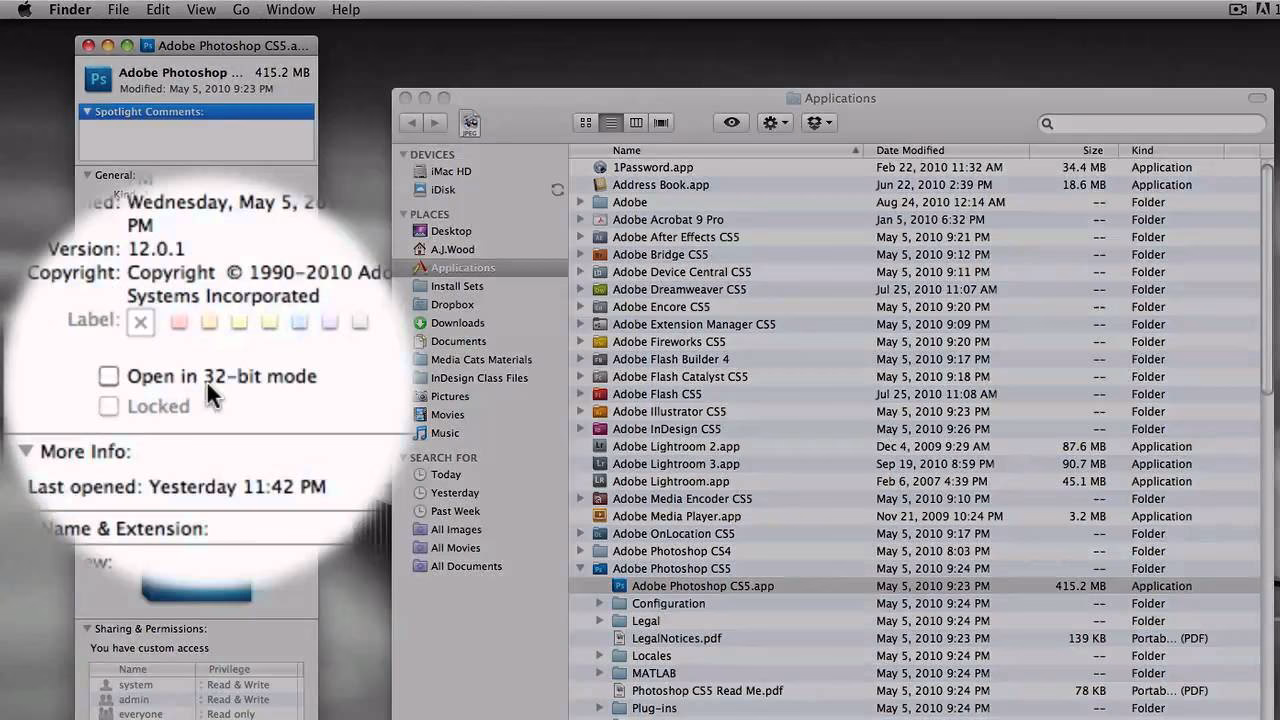Open the Edit menu
1280x720 pixels.
pyautogui.click(x=158, y=9)
